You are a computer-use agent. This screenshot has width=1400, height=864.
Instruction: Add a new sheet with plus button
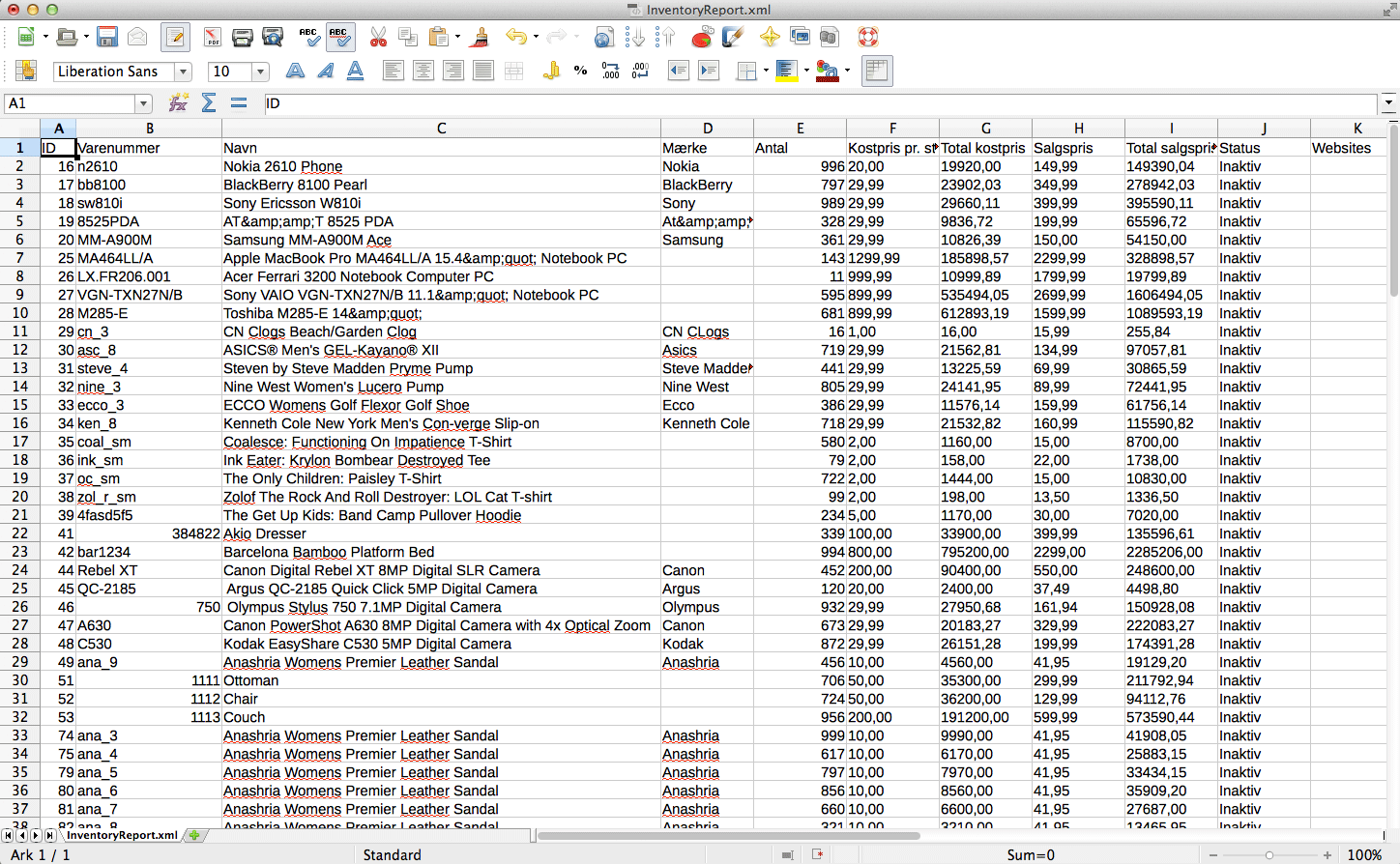[194, 835]
